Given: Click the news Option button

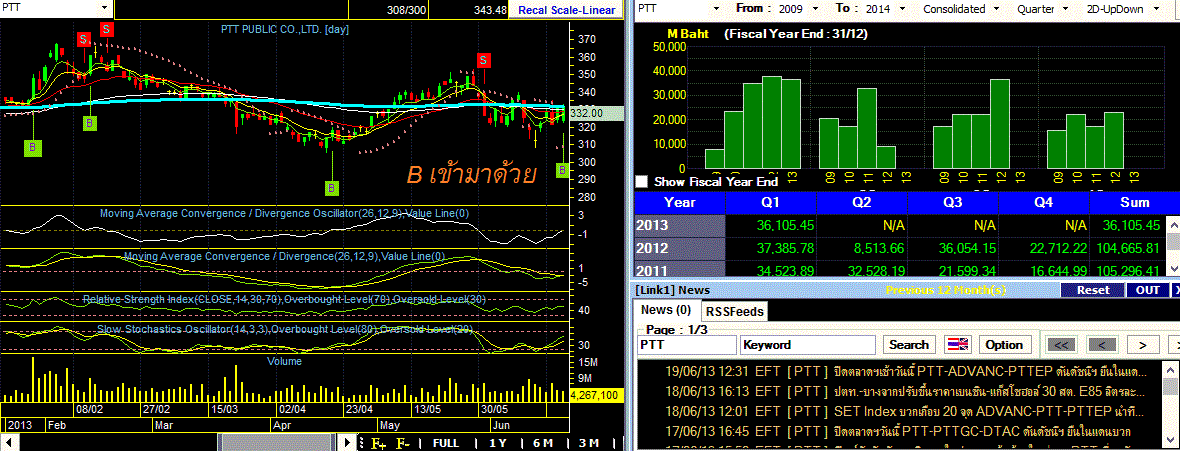Looking at the screenshot, I should click(x=1005, y=345).
